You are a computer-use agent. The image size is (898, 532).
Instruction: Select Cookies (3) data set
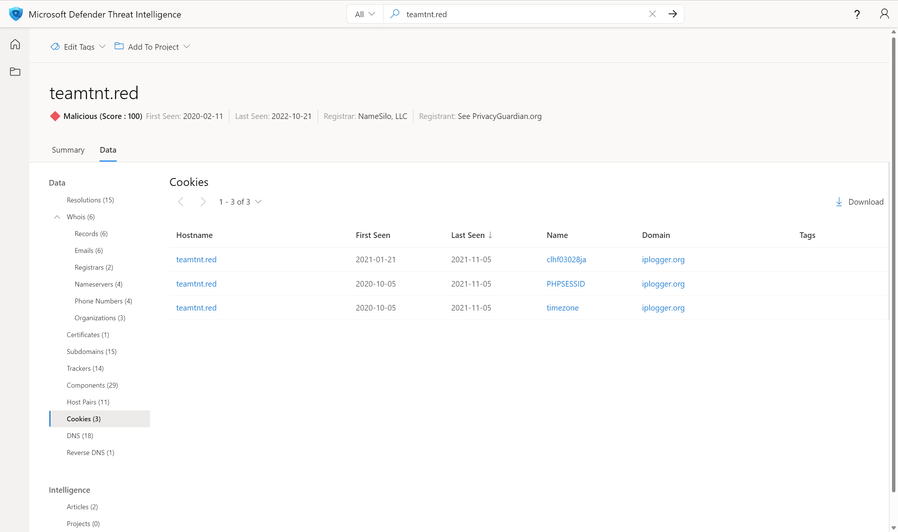click(x=100, y=419)
